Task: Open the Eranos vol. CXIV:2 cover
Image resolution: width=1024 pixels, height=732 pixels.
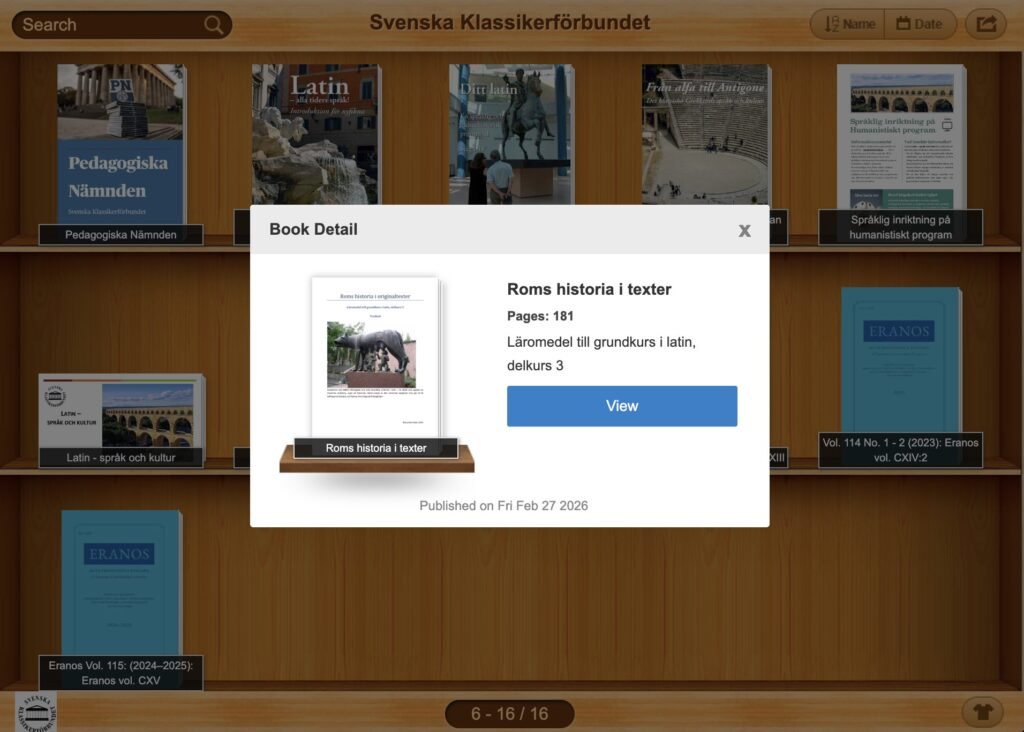Action: point(900,360)
